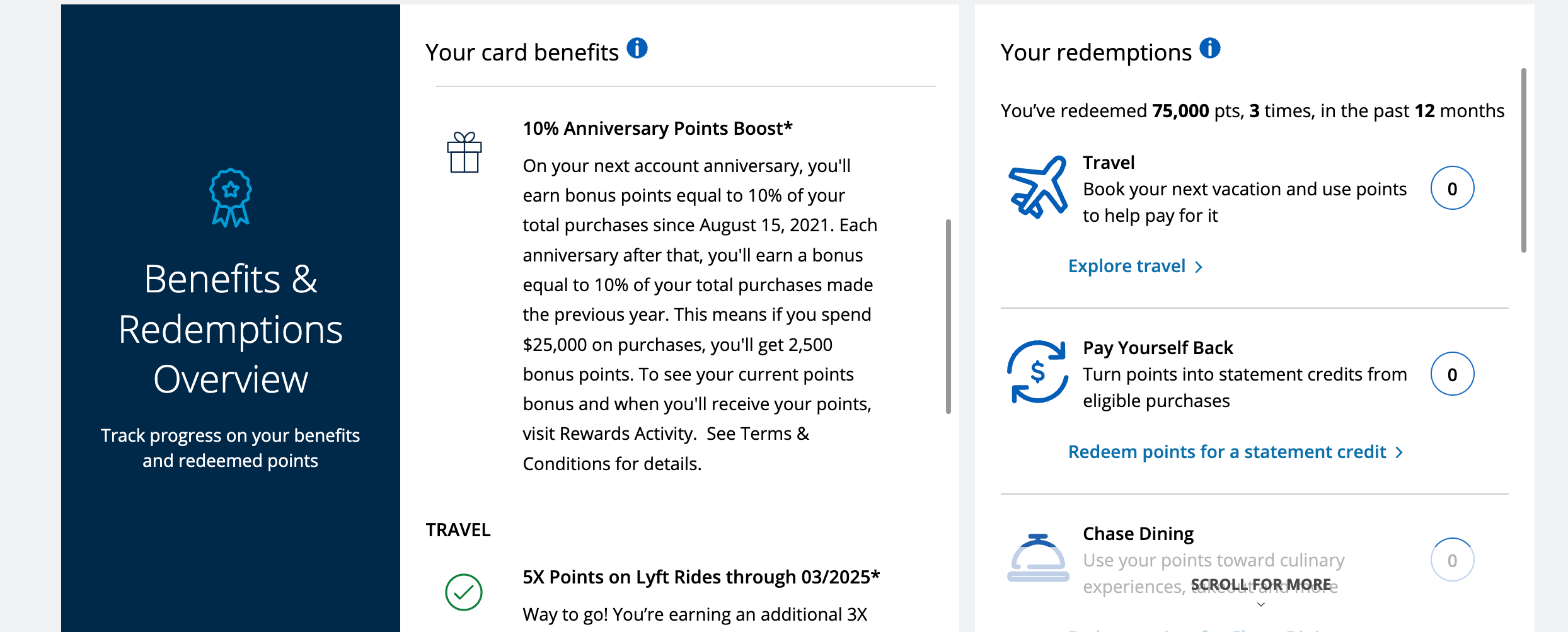Open Redeem points for a statement credit

coord(1226,451)
